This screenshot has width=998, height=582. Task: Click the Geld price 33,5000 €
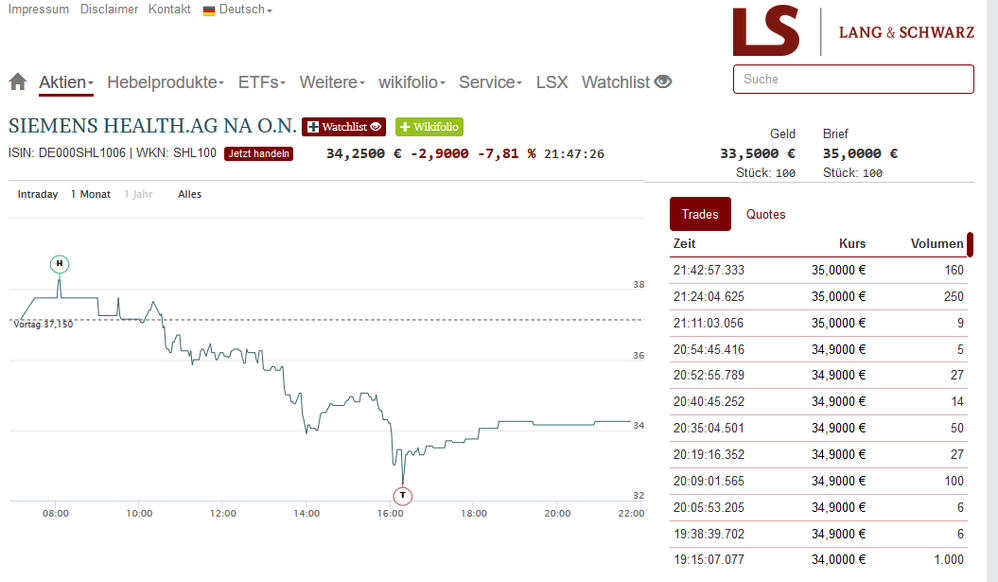757,153
